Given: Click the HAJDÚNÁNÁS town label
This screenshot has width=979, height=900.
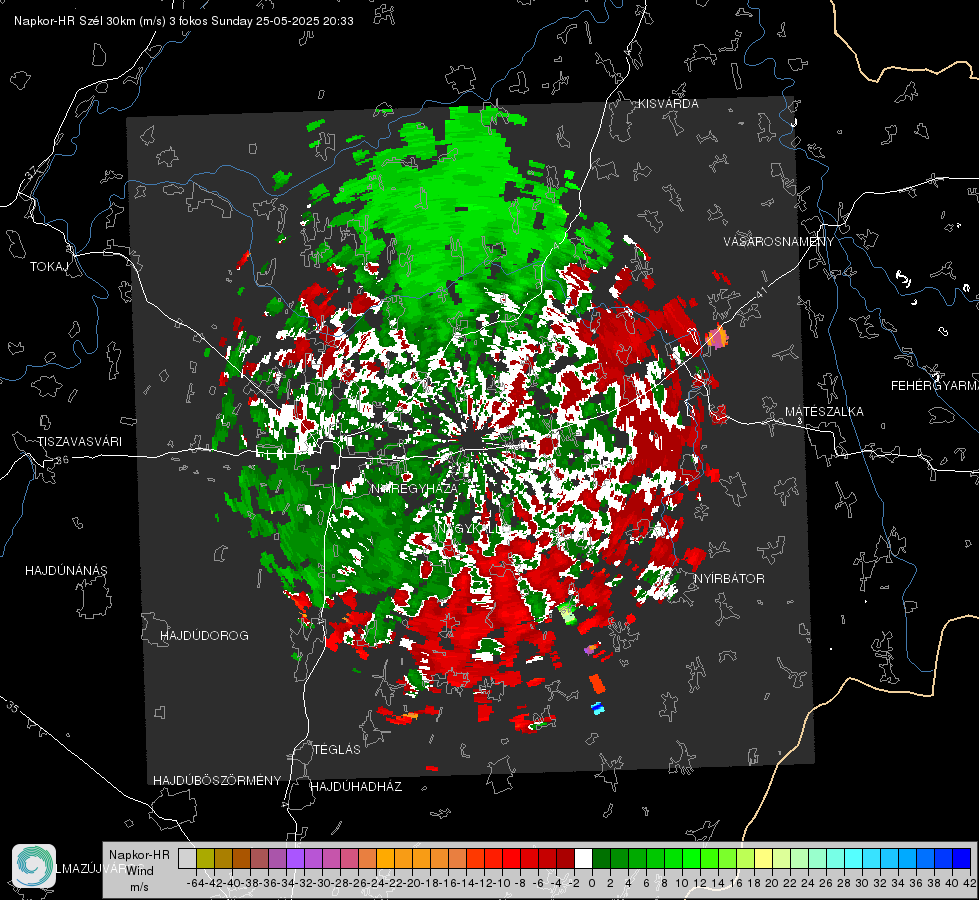Looking at the screenshot, I should (66, 571).
